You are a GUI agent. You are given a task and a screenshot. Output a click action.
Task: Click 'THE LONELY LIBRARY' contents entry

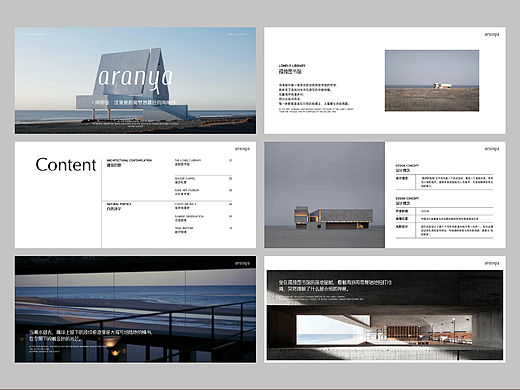(188, 160)
